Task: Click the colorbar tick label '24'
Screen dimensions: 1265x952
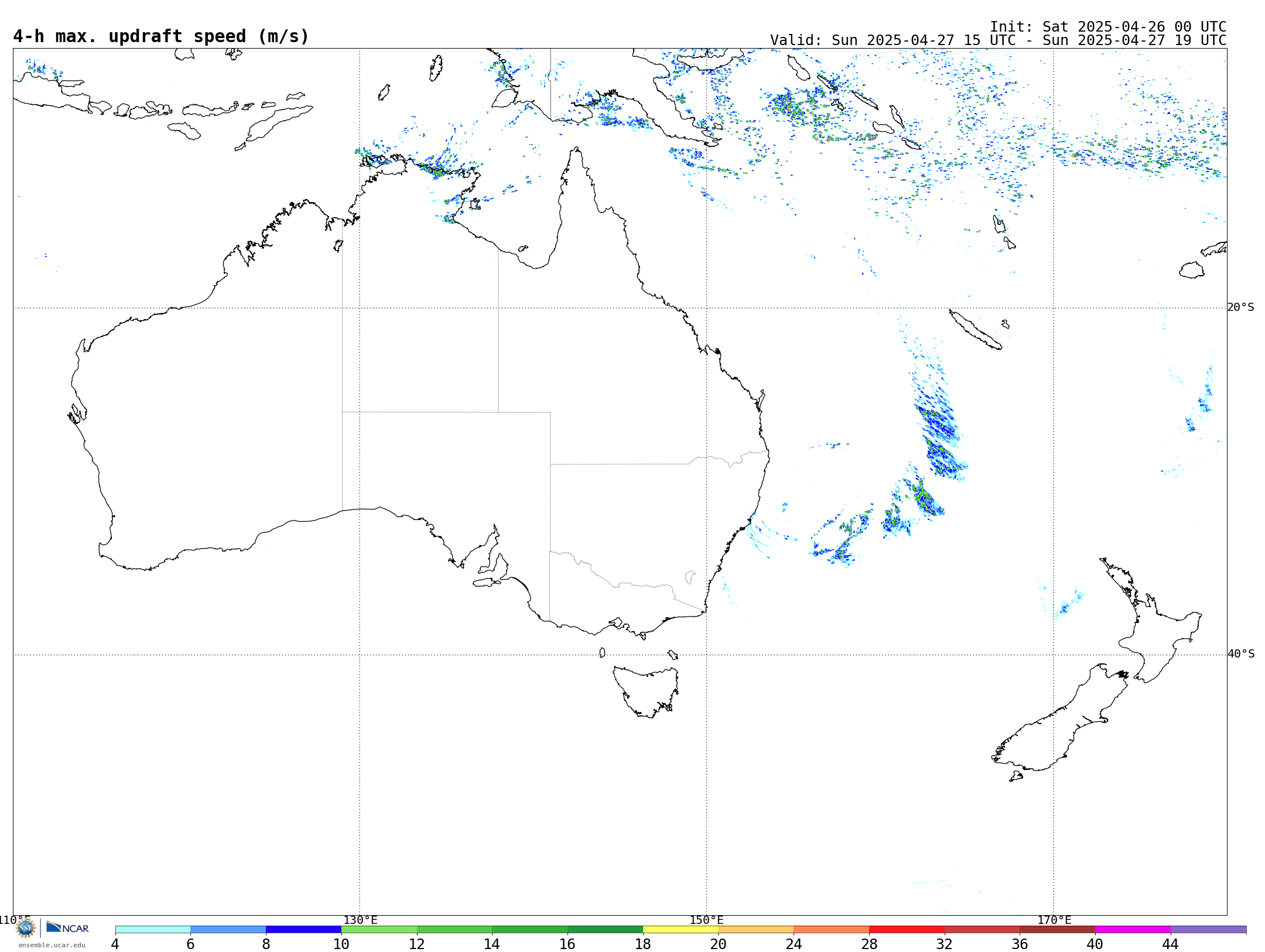Action: pyautogui.click(x=794, y=944)
